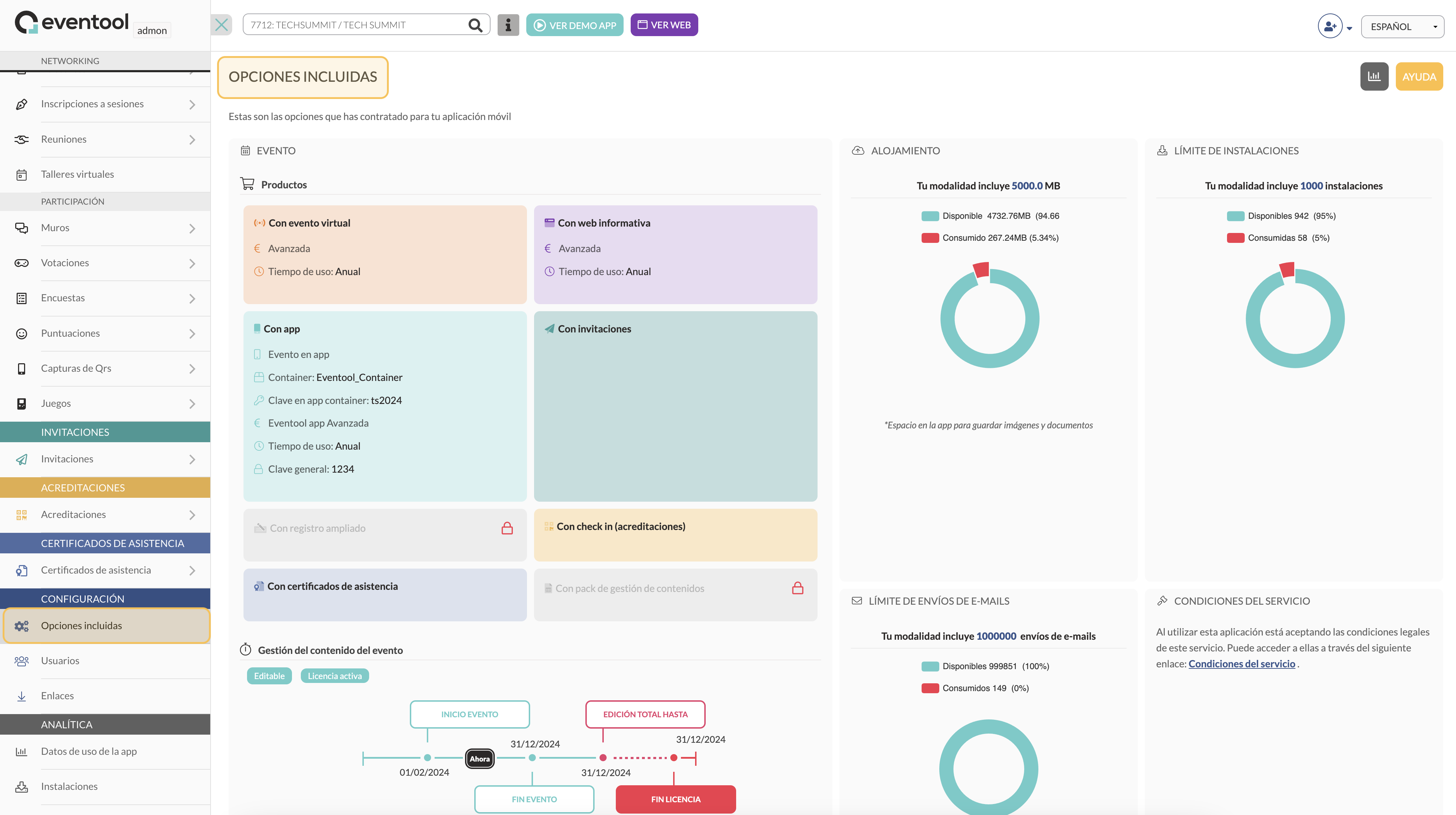
Task: Focus the event search input field
Action: 355,25
